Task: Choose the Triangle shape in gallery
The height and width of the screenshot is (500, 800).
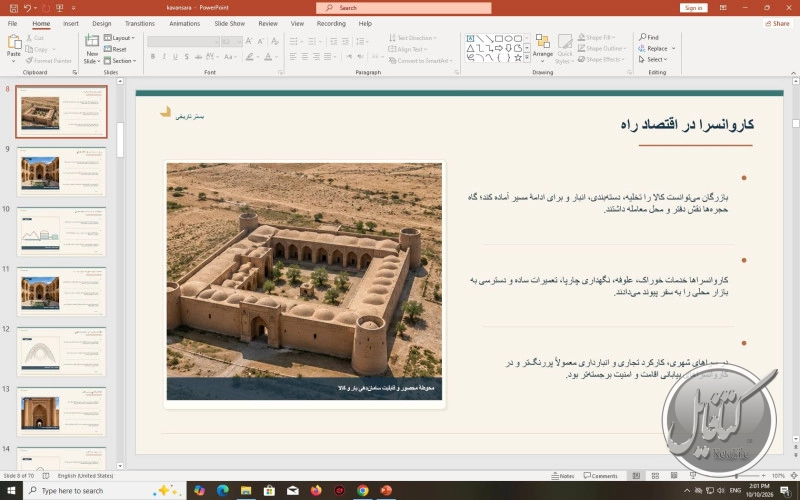Action: click(x=470, y=48)
